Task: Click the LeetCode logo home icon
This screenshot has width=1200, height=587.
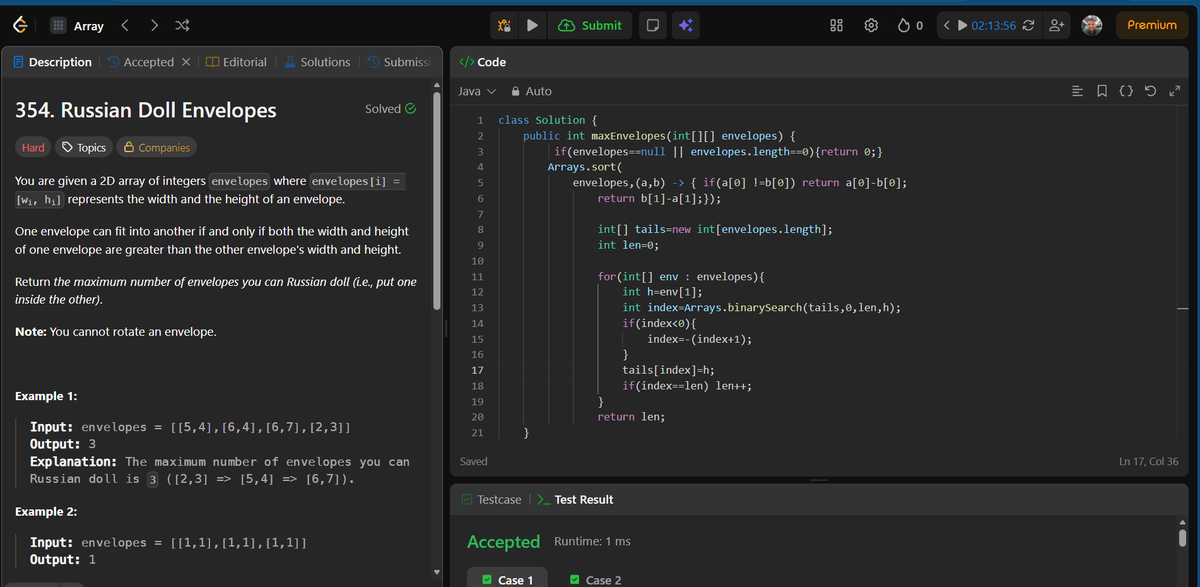Action: [x=20, y=25]
